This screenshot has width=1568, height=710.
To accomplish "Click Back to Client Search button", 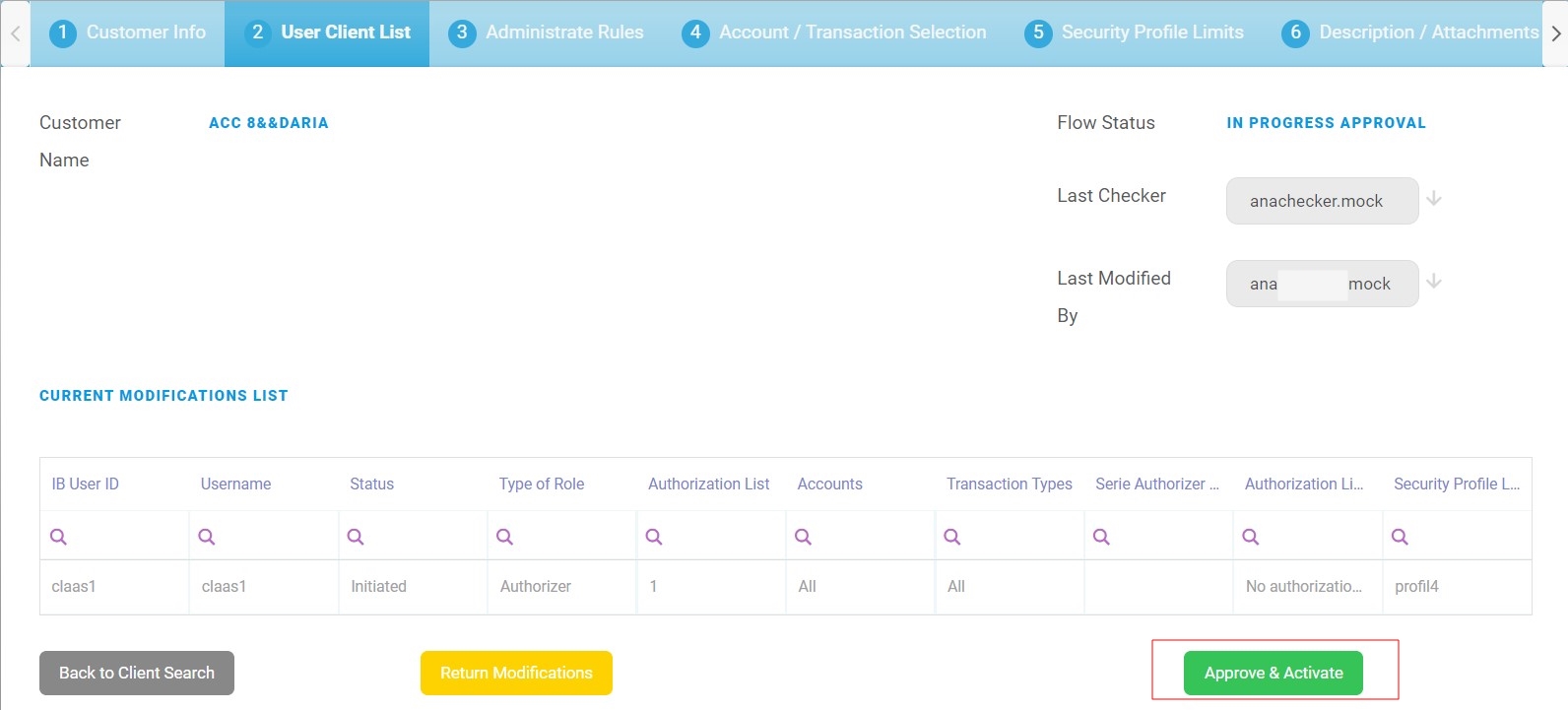I will (x=137, y=673).
